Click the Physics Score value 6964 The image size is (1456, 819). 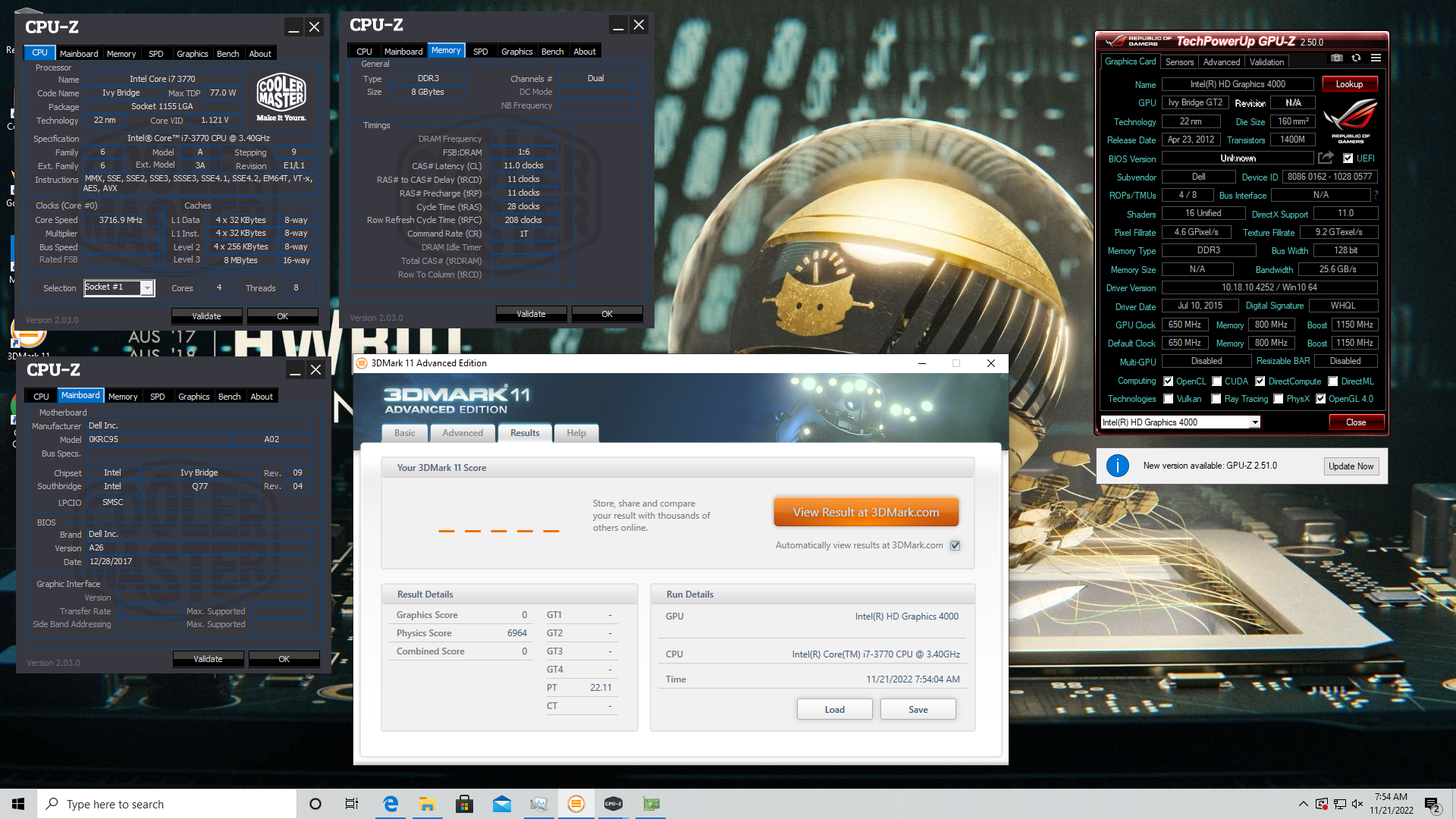(516, 633)
